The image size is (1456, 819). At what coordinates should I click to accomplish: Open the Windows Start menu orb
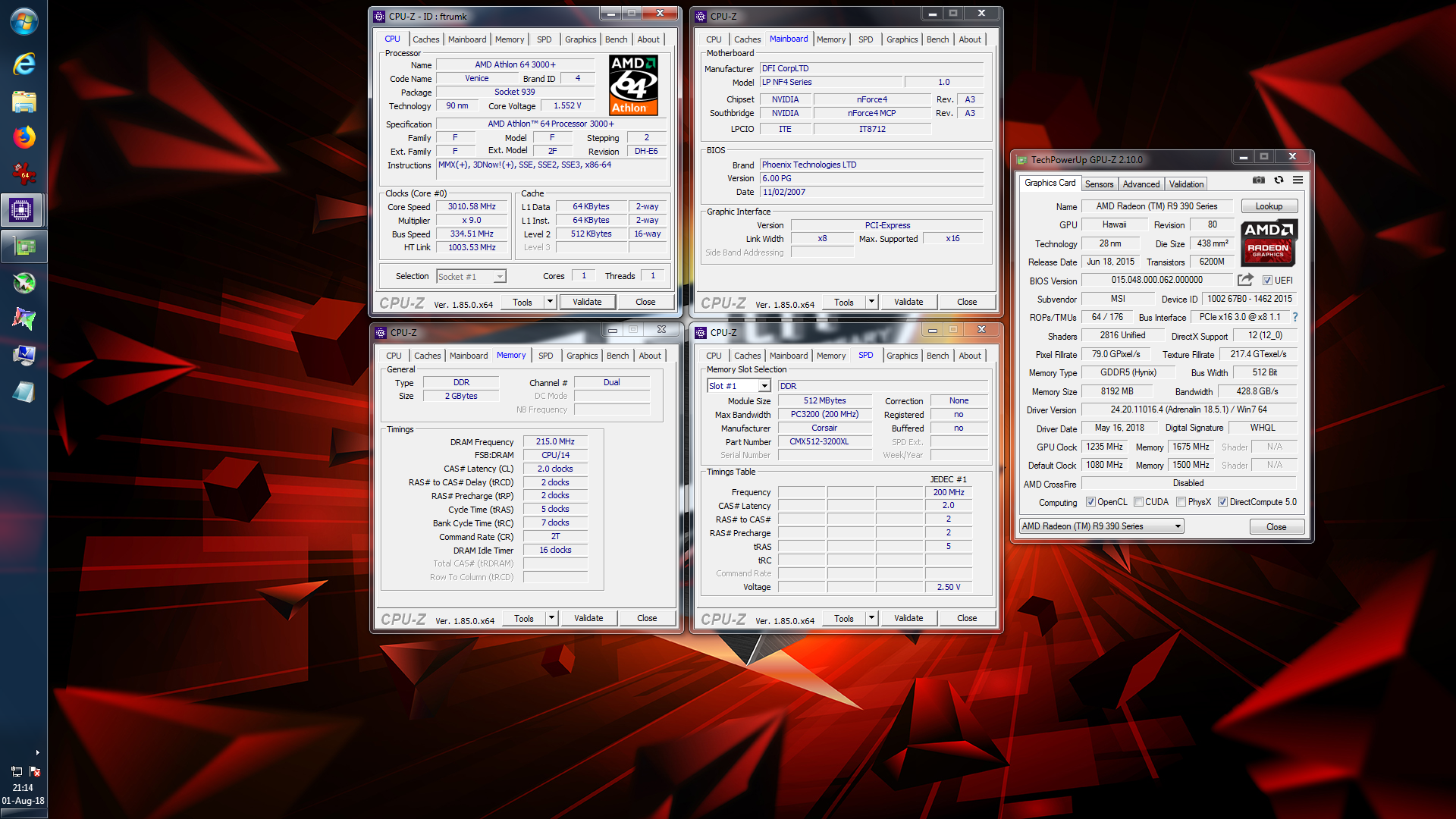24,22
